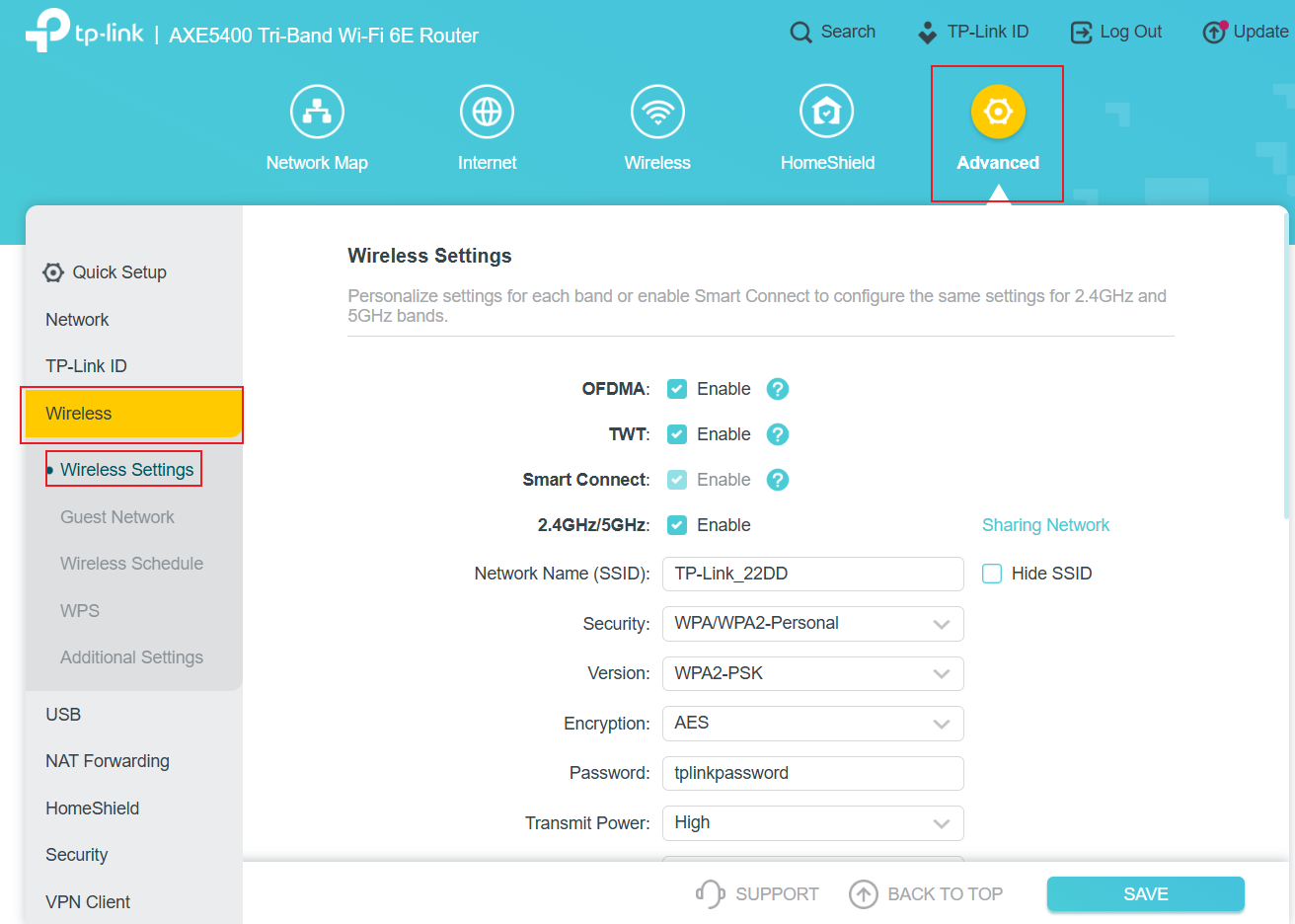Open the Security dropdown
Screen dimensions: 1295x924
pos(812,623)
